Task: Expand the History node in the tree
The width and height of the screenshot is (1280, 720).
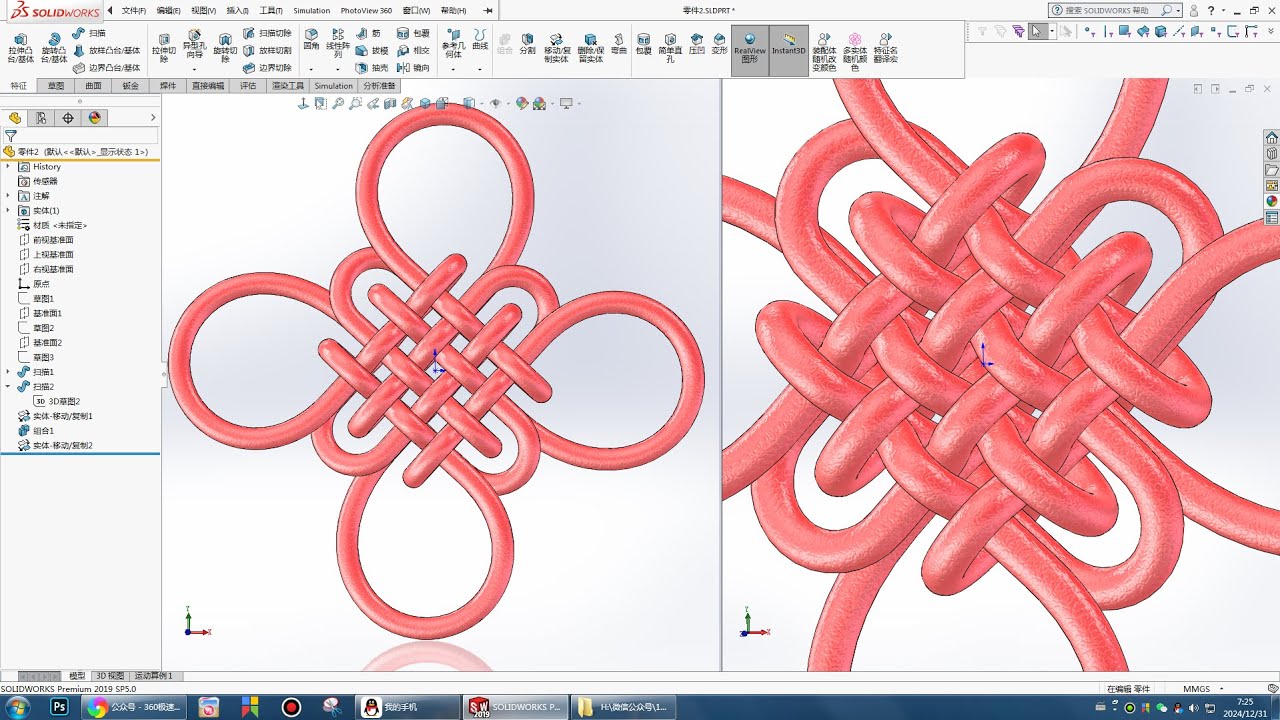Action: 8,167
